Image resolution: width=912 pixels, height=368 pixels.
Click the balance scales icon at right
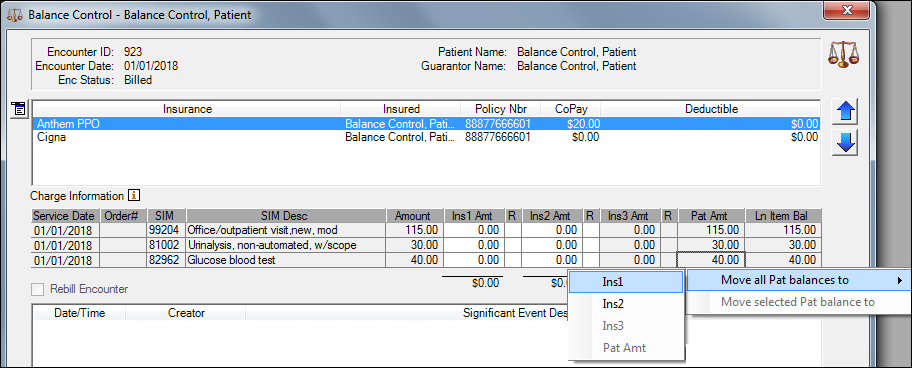click(x=844, y=54)
